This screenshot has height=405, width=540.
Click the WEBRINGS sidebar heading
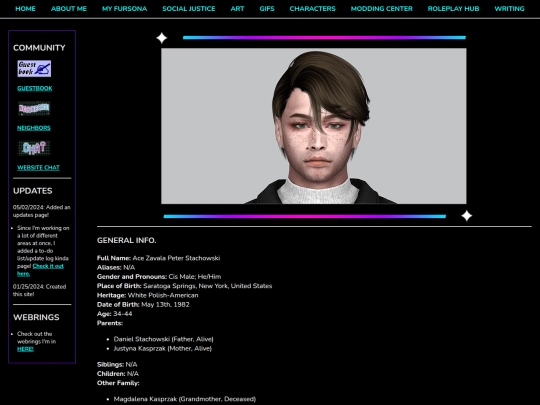click(x=36, y=318)
